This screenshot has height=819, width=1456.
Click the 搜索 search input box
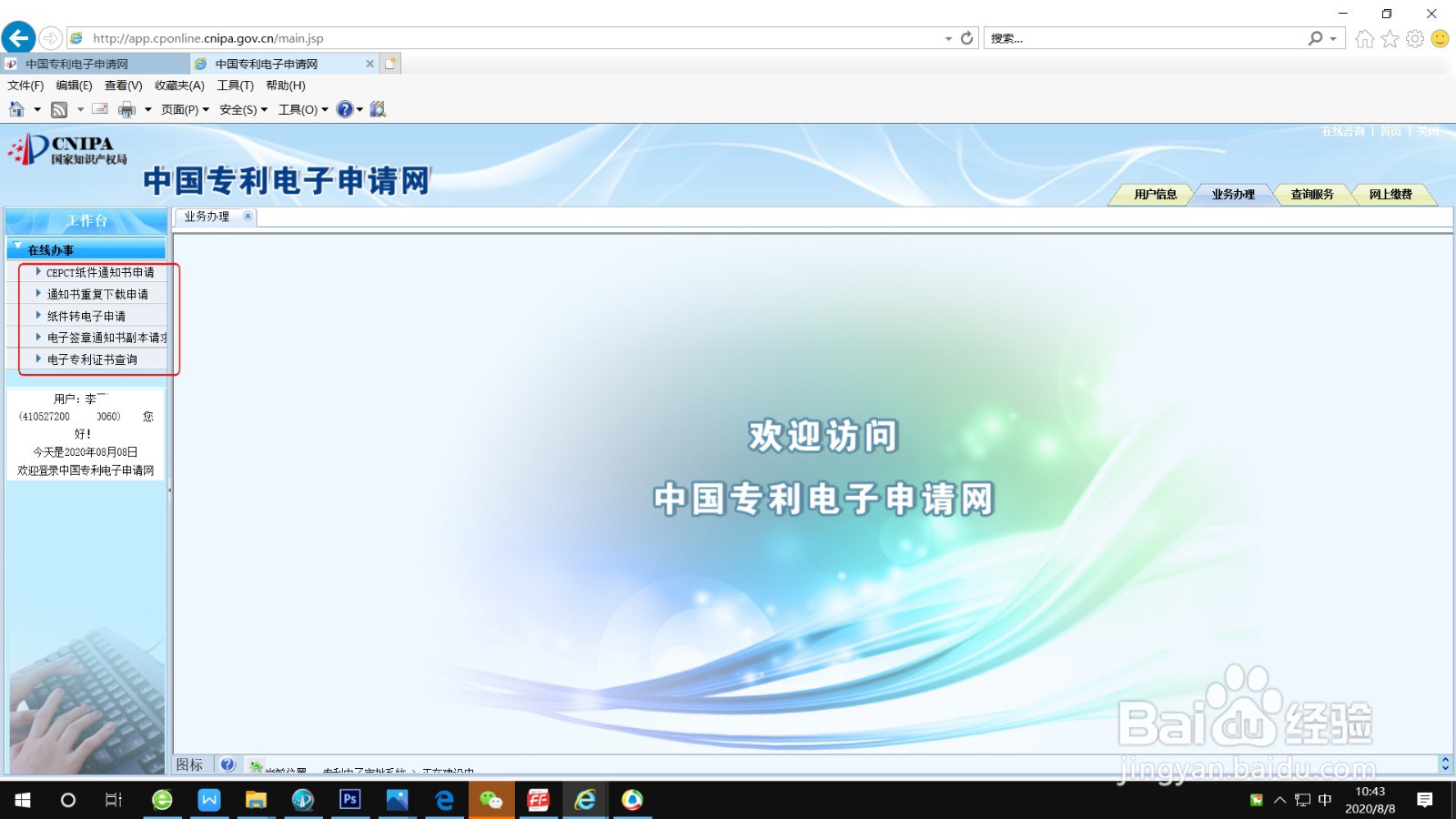pos(1145,38)
